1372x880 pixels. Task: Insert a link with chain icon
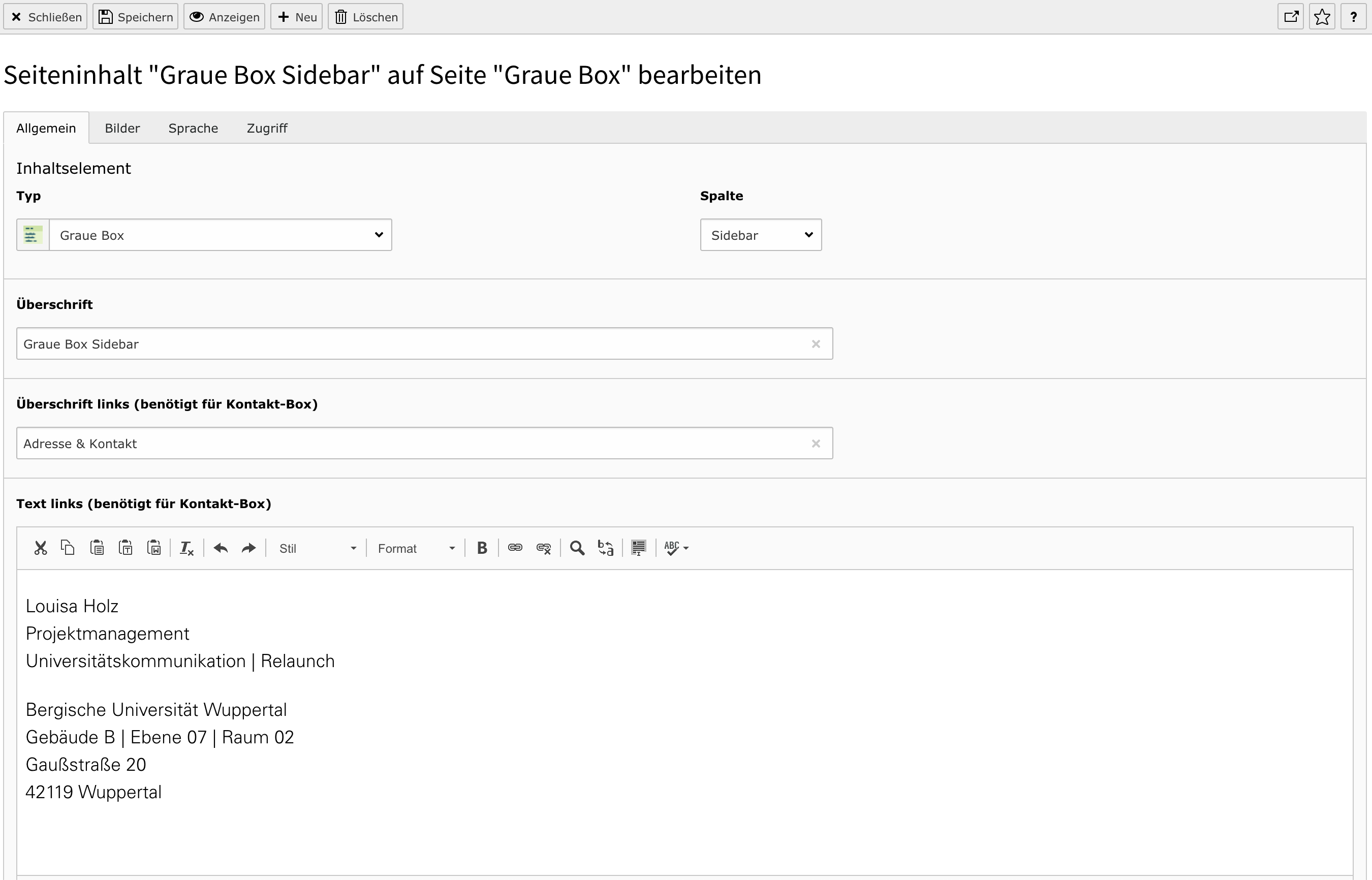[x=515, y=548]
